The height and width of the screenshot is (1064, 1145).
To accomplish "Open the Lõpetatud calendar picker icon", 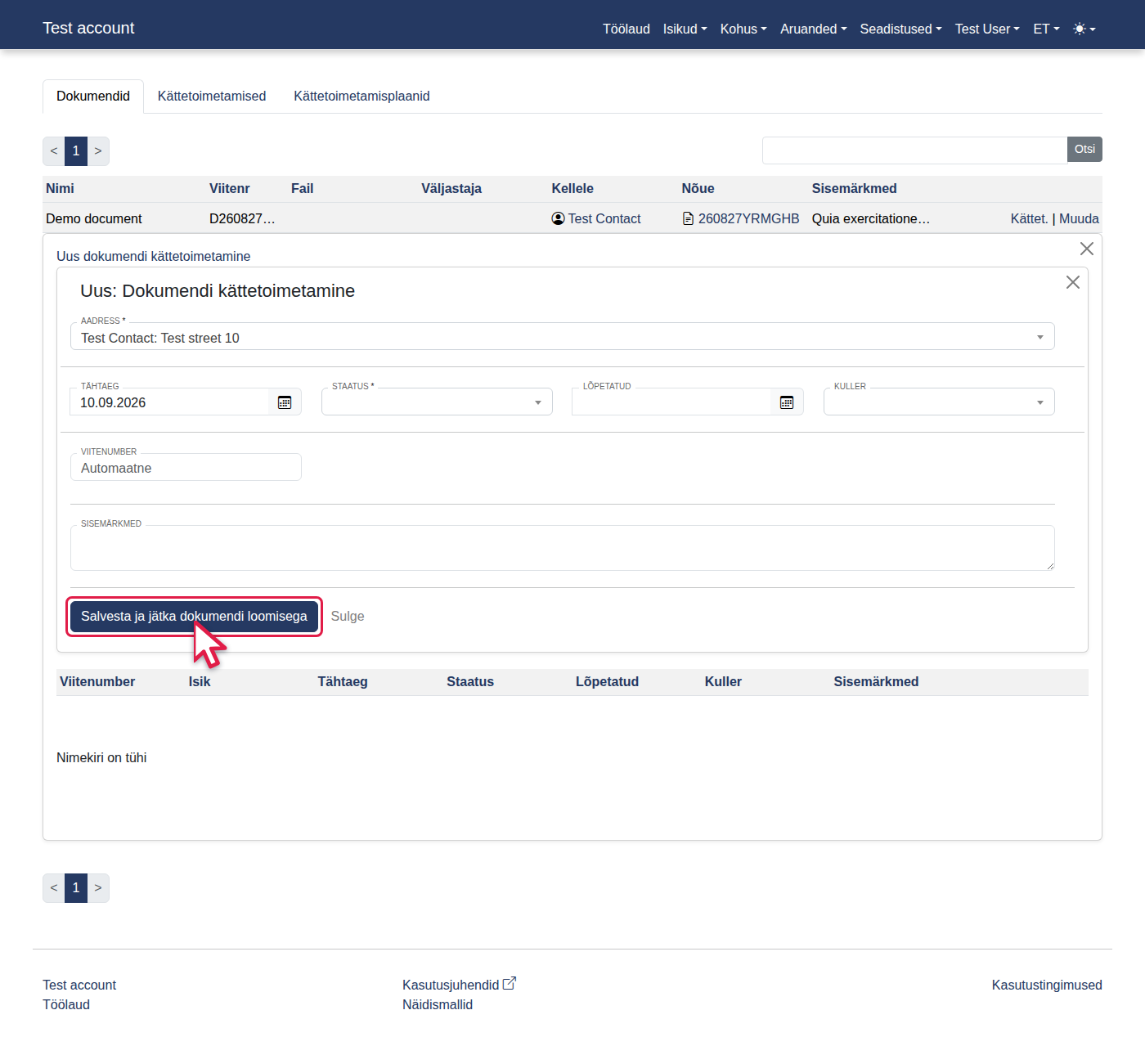I will 787,402.
